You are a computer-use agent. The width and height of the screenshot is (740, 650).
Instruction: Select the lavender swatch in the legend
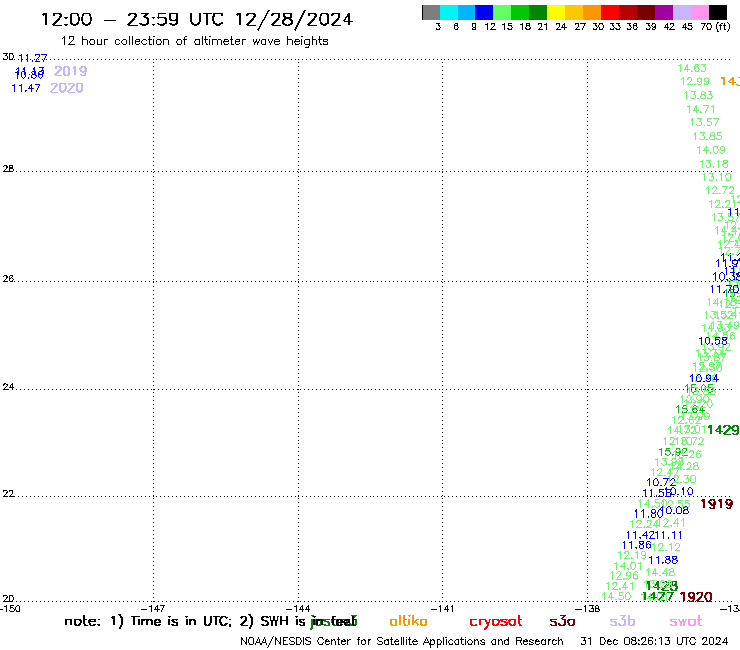(x=681, y=12)
